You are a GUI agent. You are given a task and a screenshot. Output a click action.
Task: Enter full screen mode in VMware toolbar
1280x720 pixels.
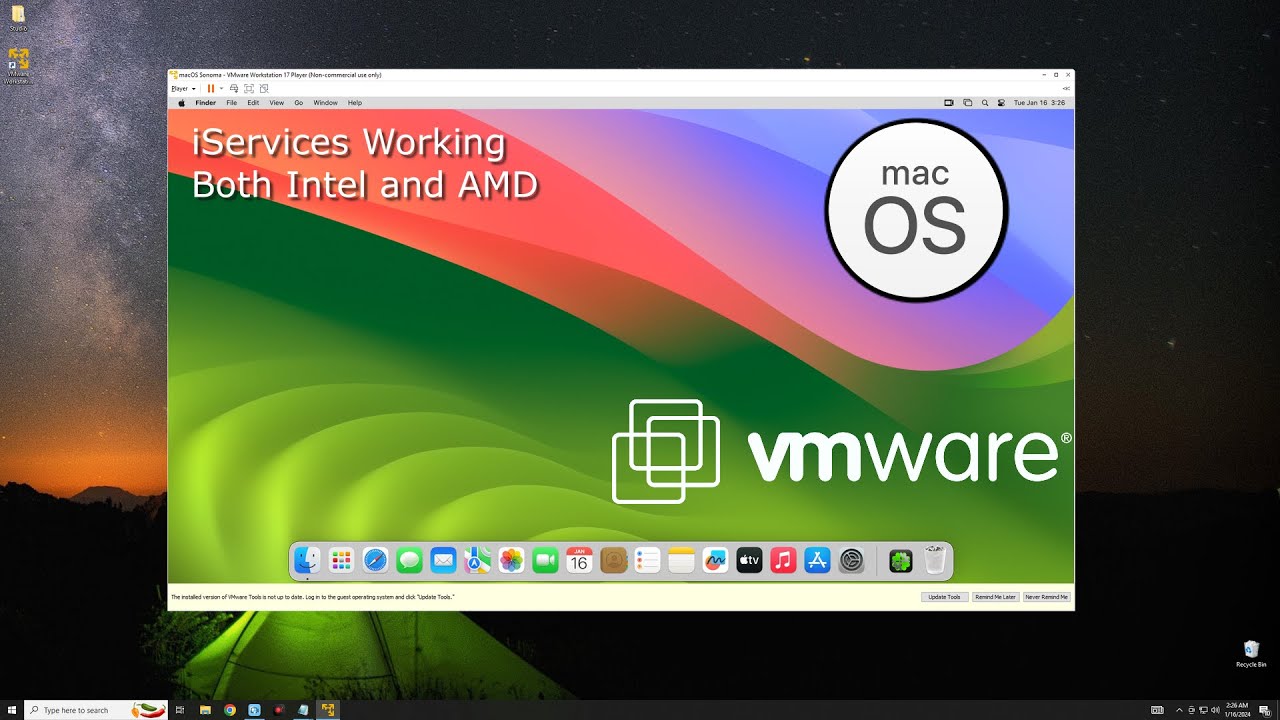click(x=249, y=88)
